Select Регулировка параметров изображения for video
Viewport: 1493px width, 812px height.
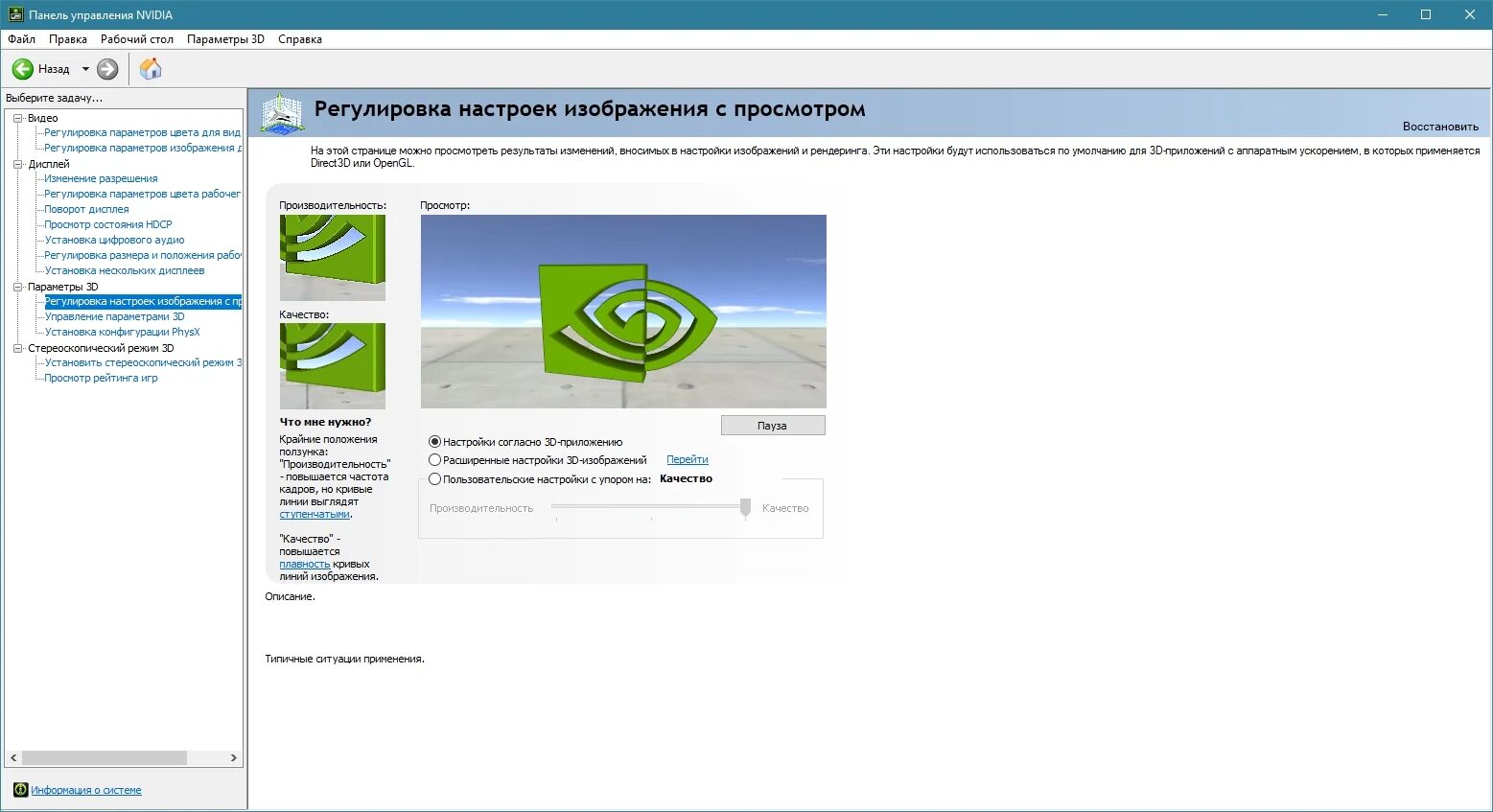pyautogui.click(x=143, y=148)
